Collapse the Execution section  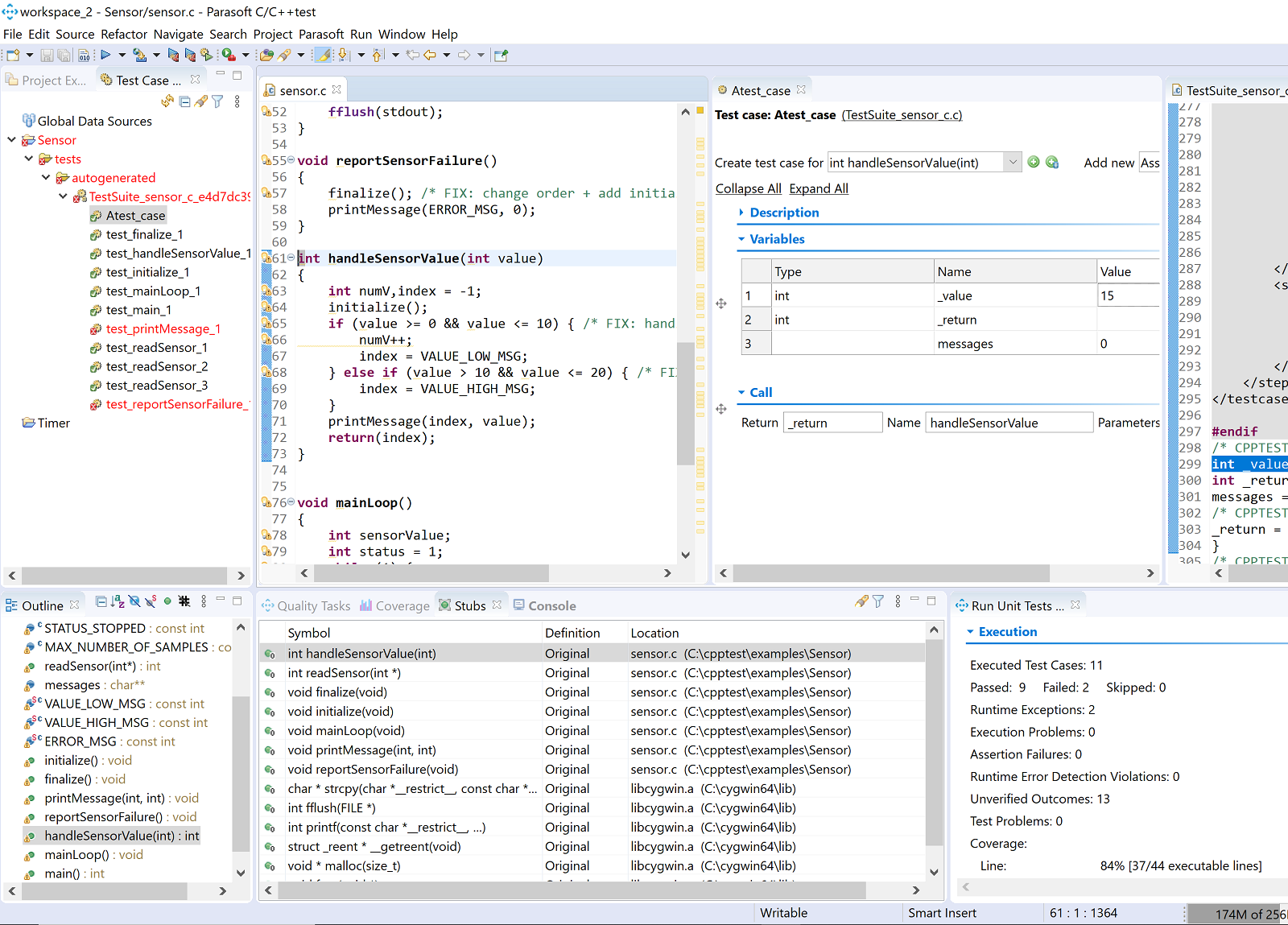(970, 632)
